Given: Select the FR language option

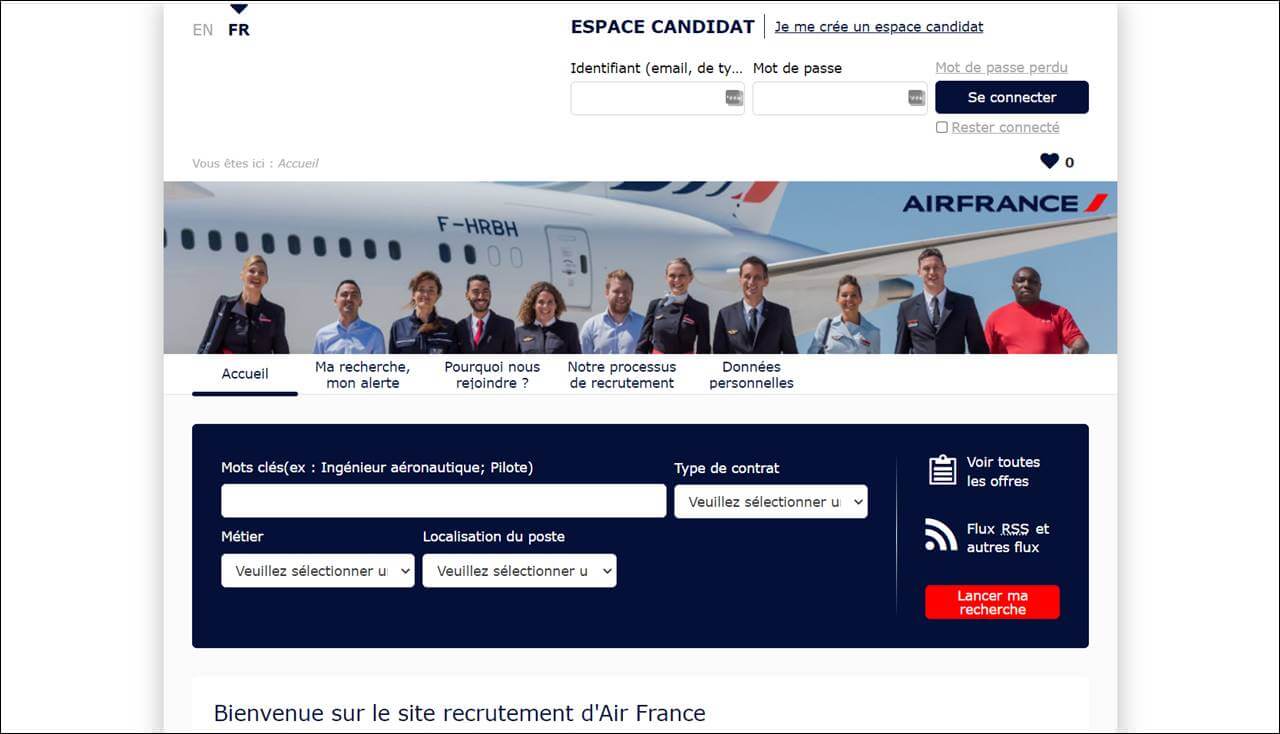Looking at the screenshot, I should (239, 30).
